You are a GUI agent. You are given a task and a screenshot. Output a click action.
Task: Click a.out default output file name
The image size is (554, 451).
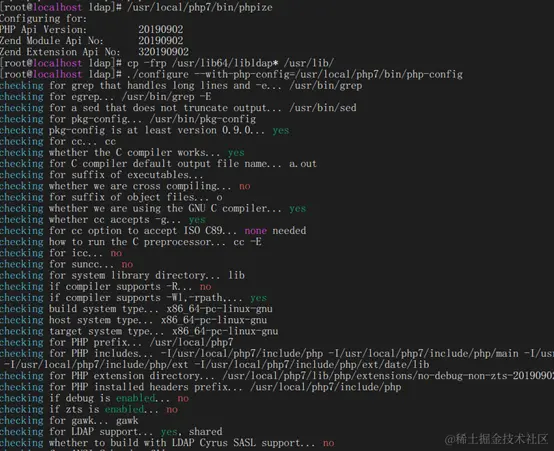tap(303, 164)
